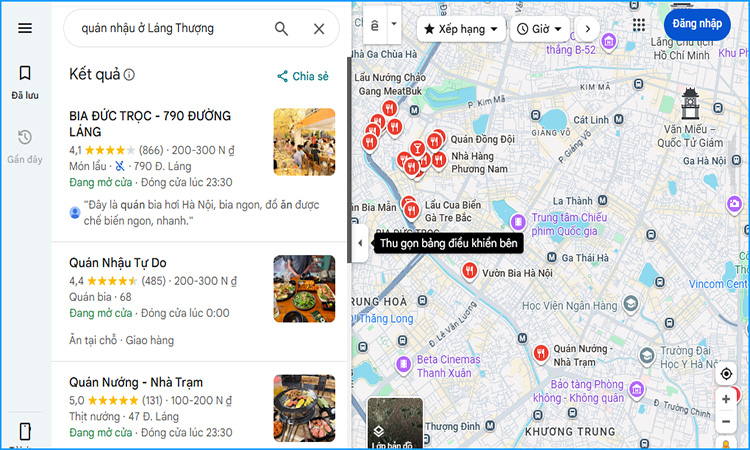Open the Giờ hours filter dropdown
Viewport: 750px width, 450px height.
540,29
